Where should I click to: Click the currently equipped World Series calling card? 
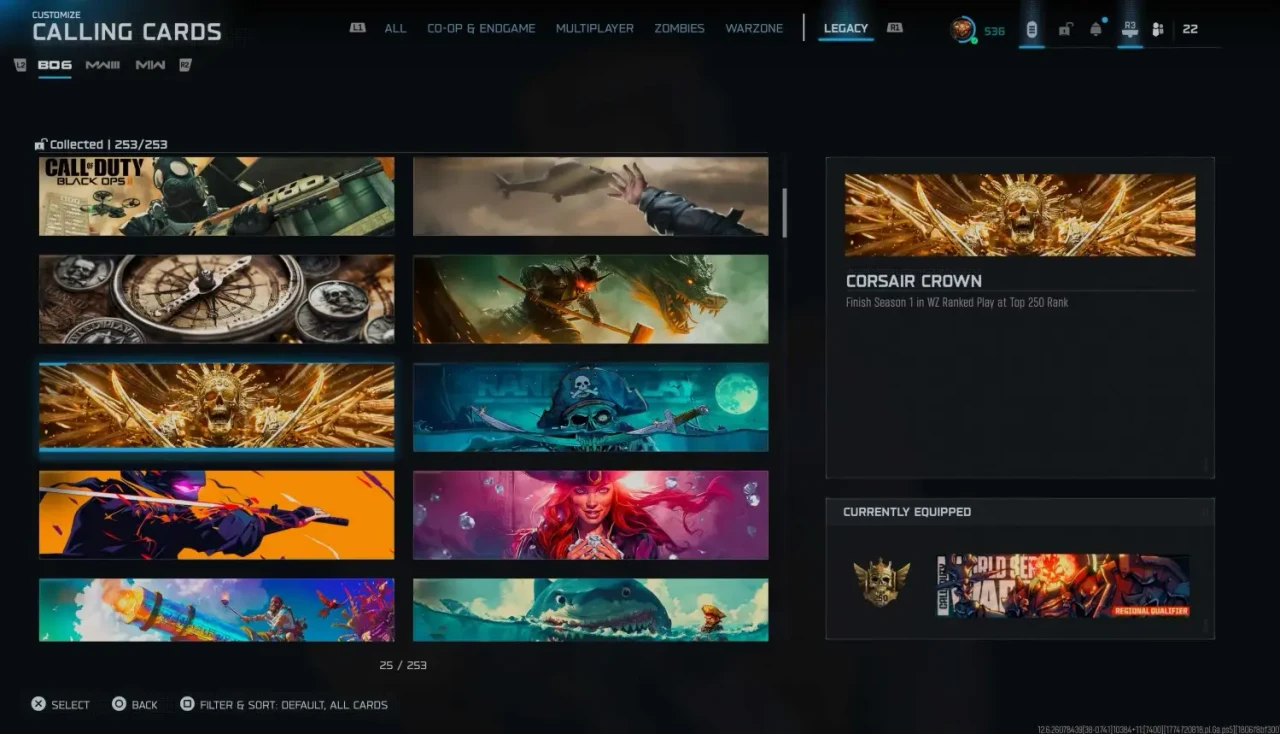click(x=1063, y=585)
